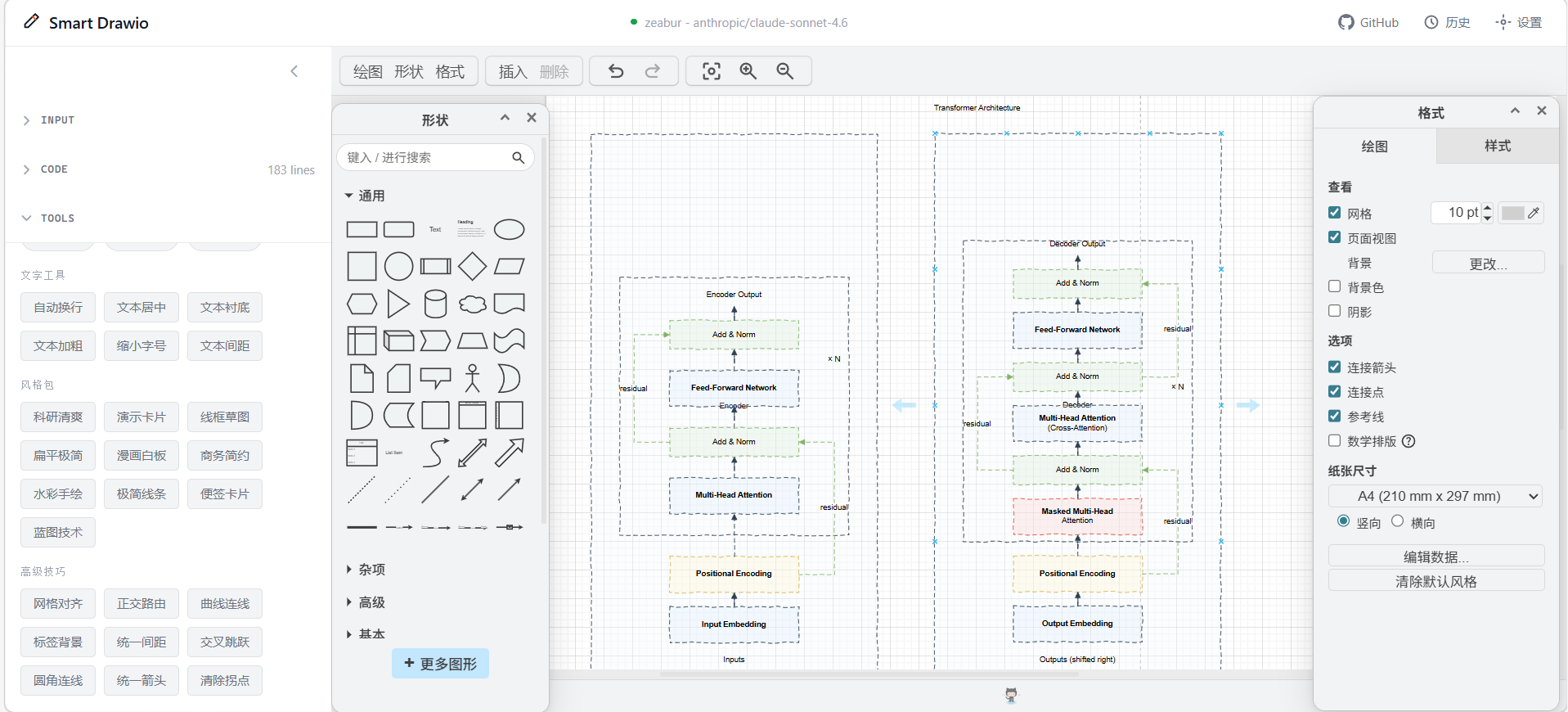The image size is (1568, 712).
Task: Toggle the 页面视图 checkbox
Action: 1335,237
